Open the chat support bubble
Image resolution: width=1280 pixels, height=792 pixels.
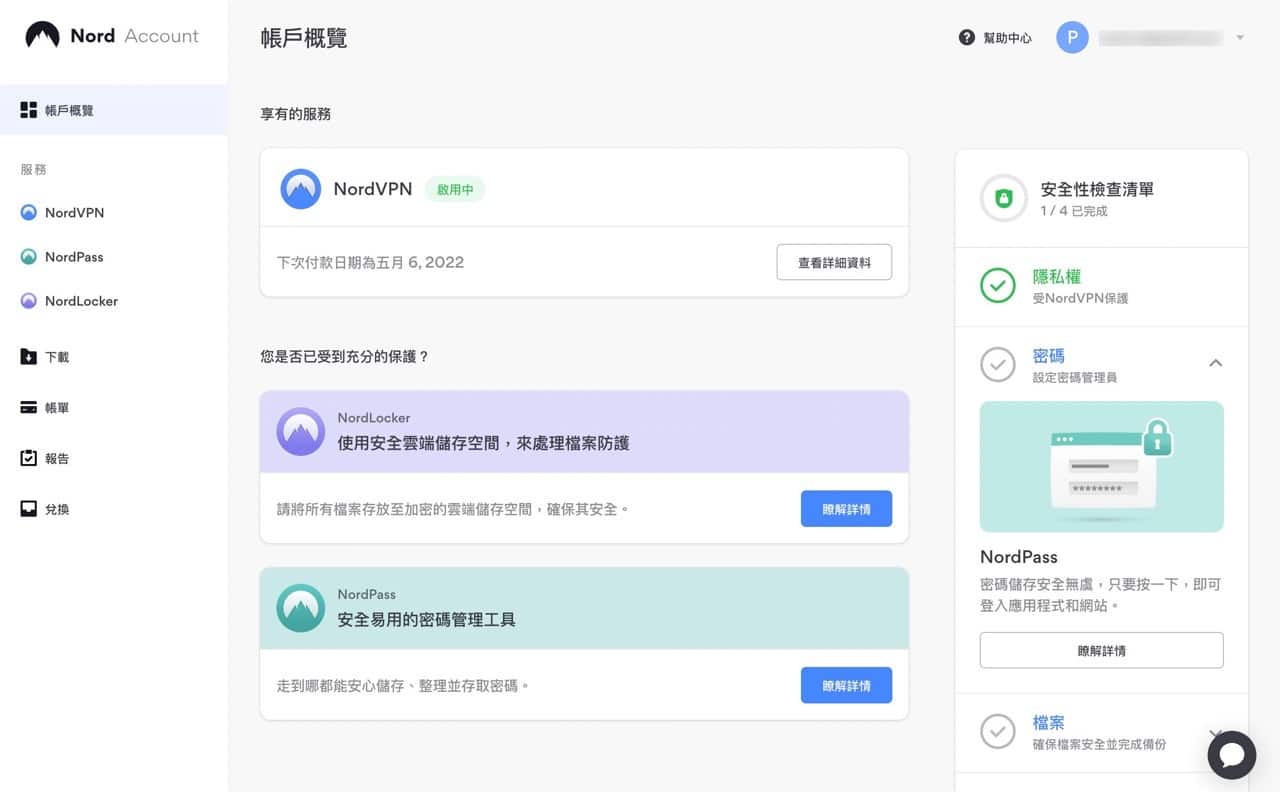[x=1231, y=755]
